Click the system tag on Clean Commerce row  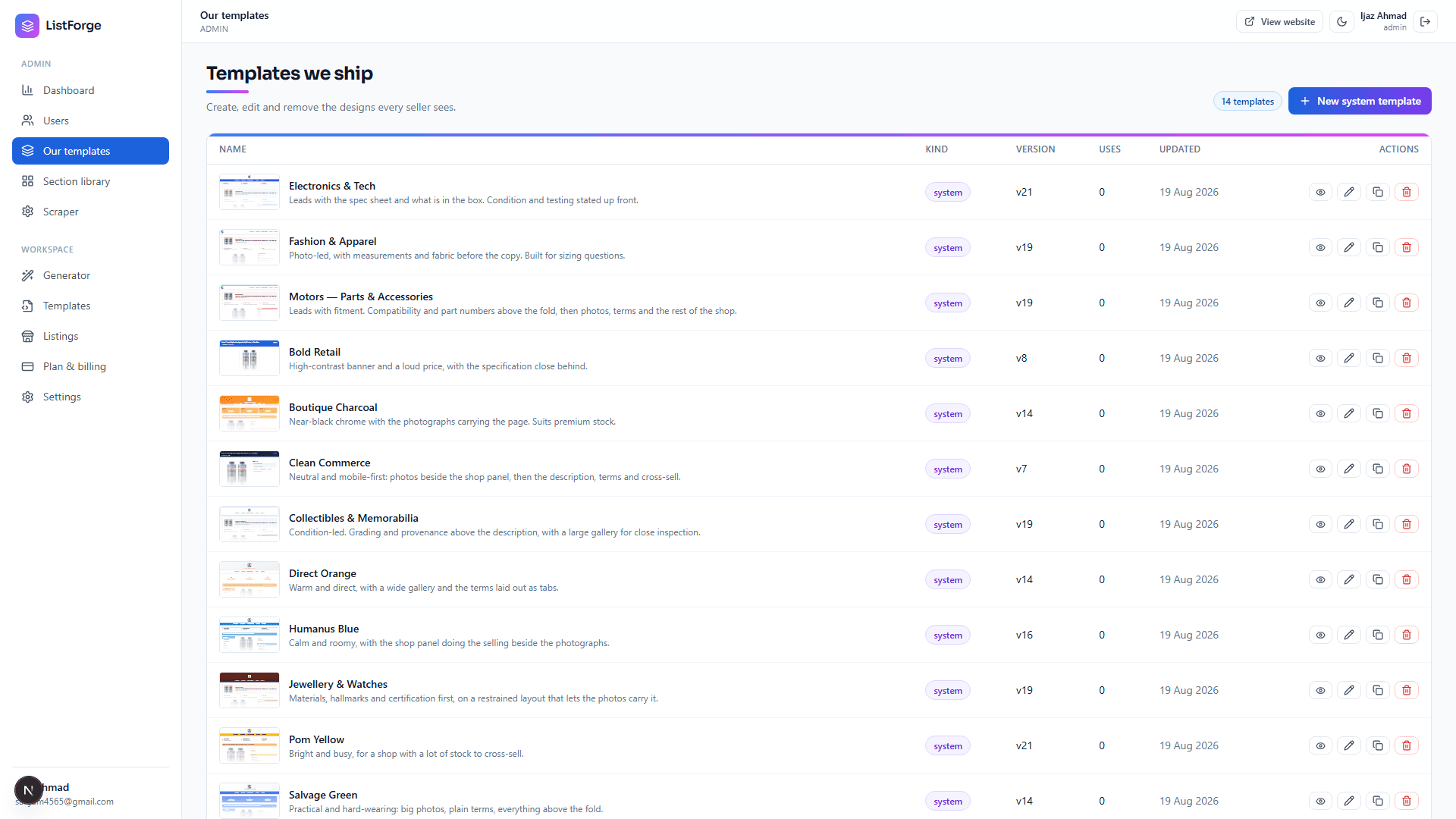947,469
